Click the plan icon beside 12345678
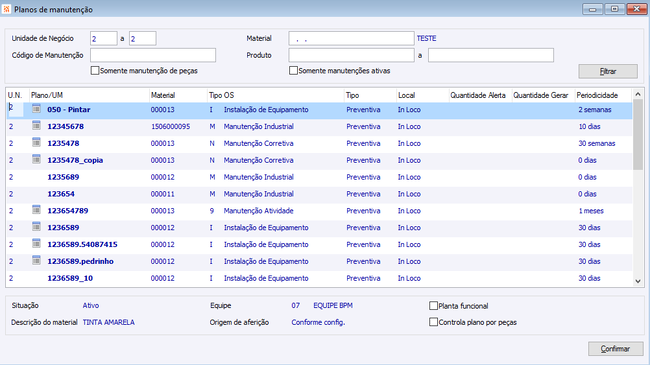650x365 pixels. pyautogui.click(x=36, y=126)
